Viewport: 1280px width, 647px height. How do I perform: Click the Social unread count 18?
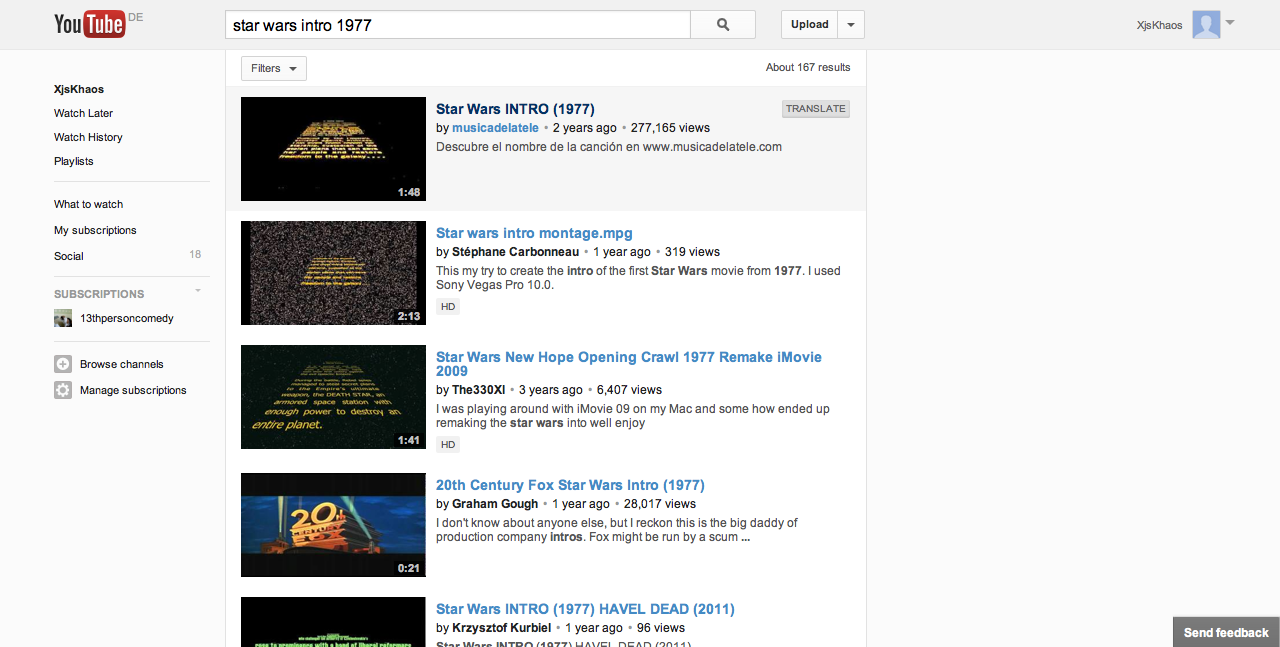(x=195, y=255)
